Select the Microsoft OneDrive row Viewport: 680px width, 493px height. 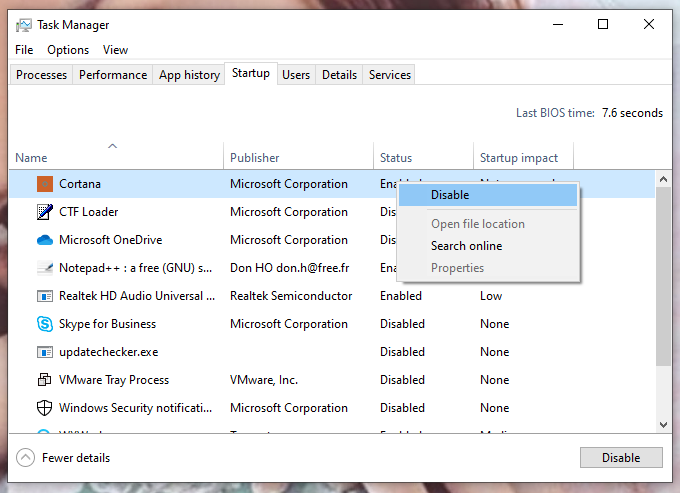point(332,240)
